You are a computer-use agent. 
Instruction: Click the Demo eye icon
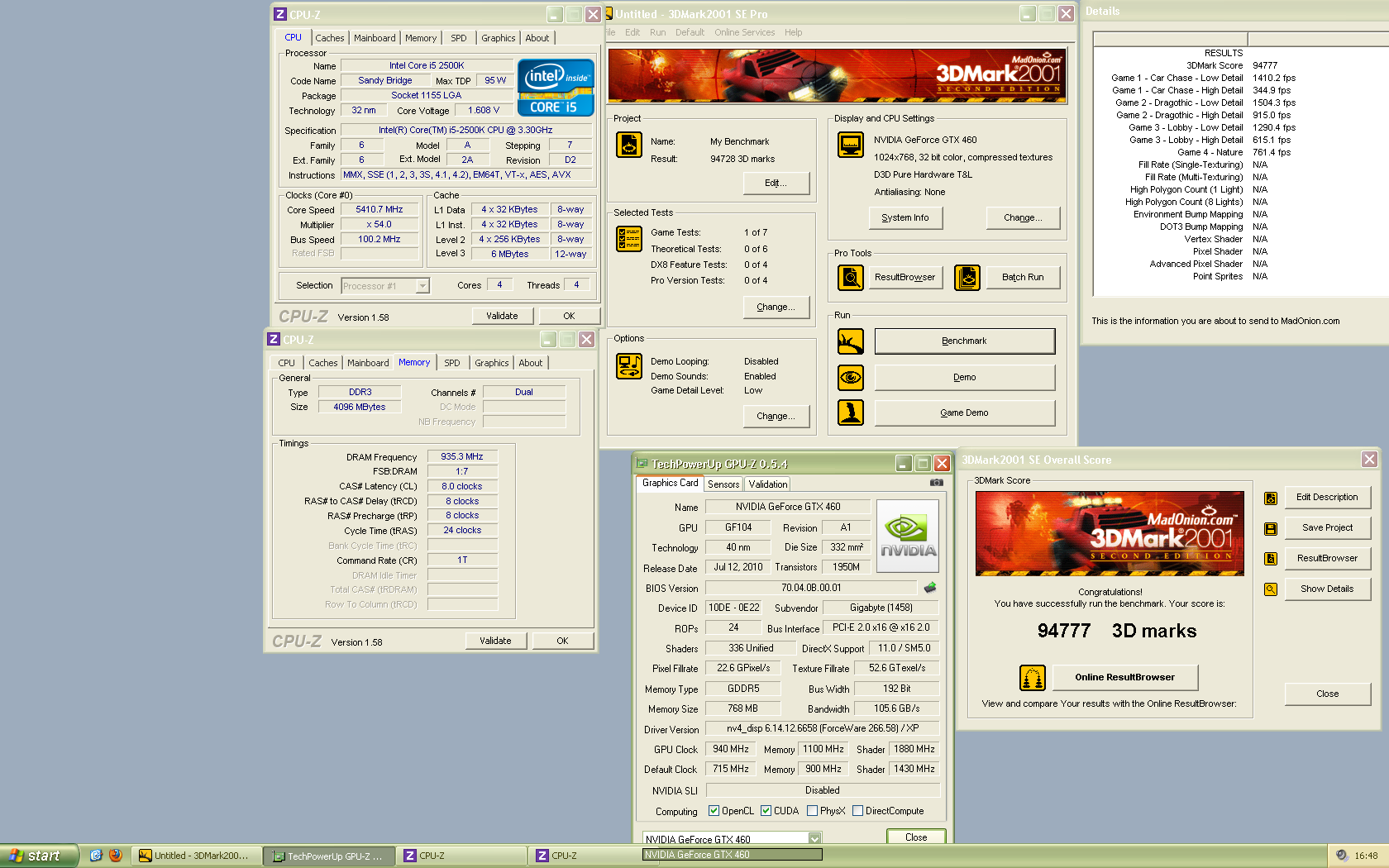(x=851, y=378)
